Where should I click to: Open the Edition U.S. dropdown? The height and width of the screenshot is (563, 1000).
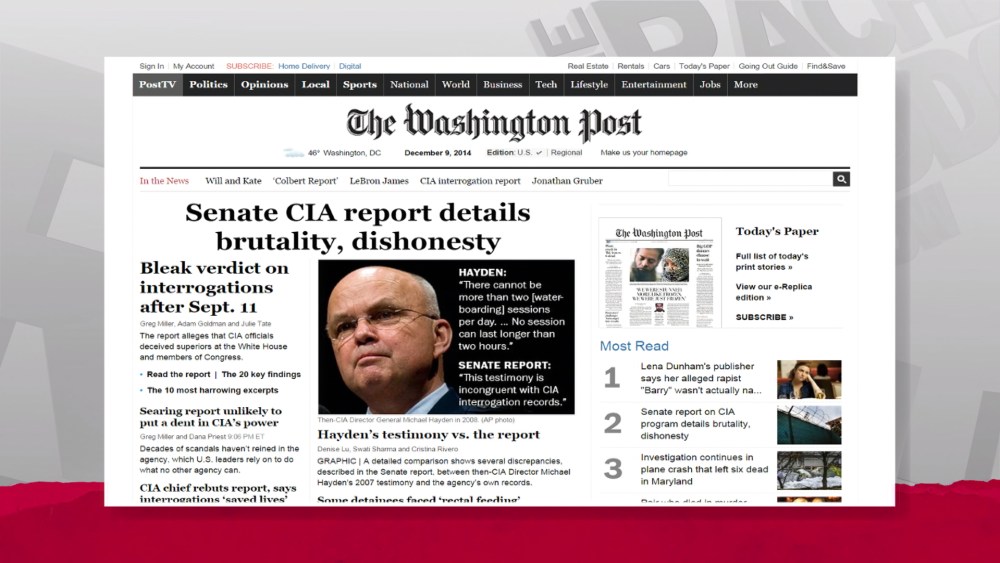514,152
